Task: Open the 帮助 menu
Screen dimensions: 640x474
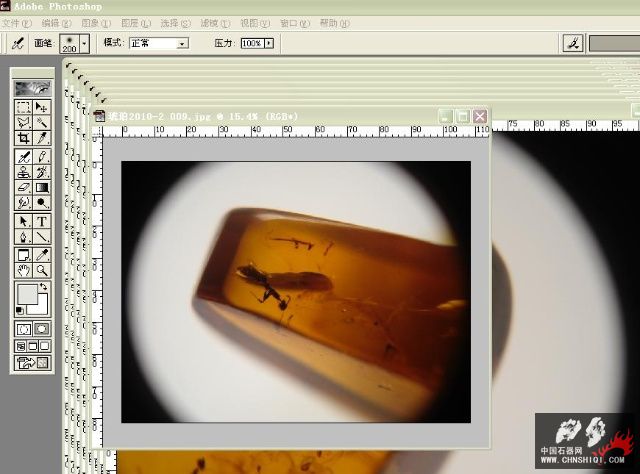Action: [x=335, y=24]
